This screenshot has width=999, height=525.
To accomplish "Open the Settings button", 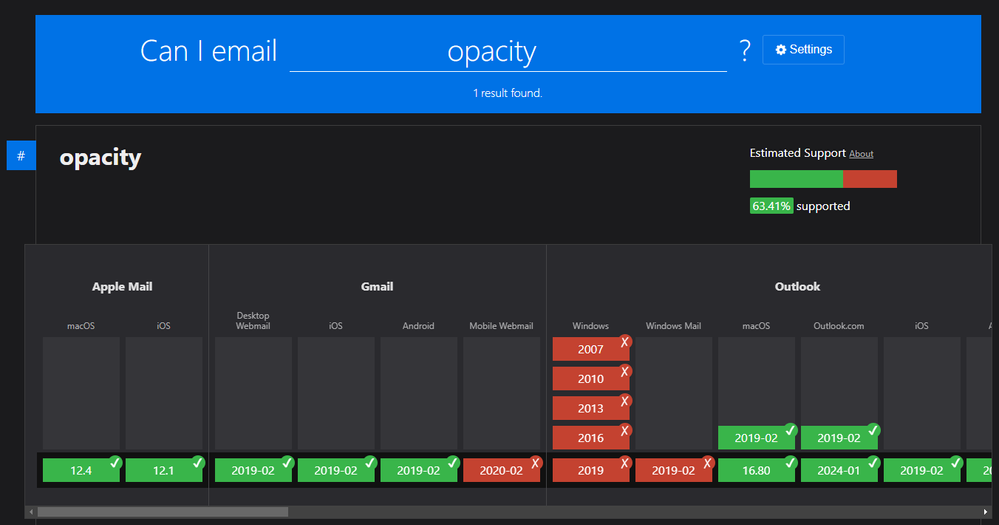I will (803, 50).
